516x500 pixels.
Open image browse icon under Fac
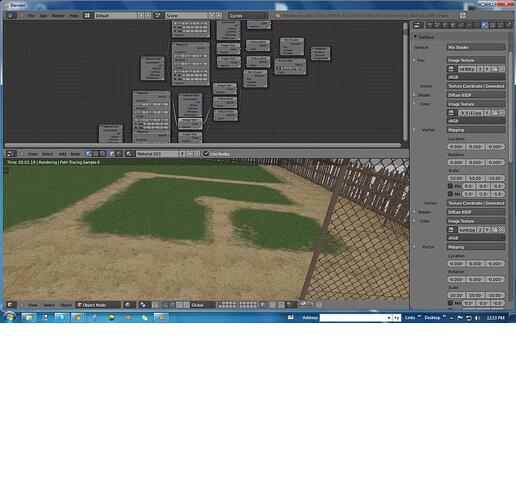pos(451,69)
